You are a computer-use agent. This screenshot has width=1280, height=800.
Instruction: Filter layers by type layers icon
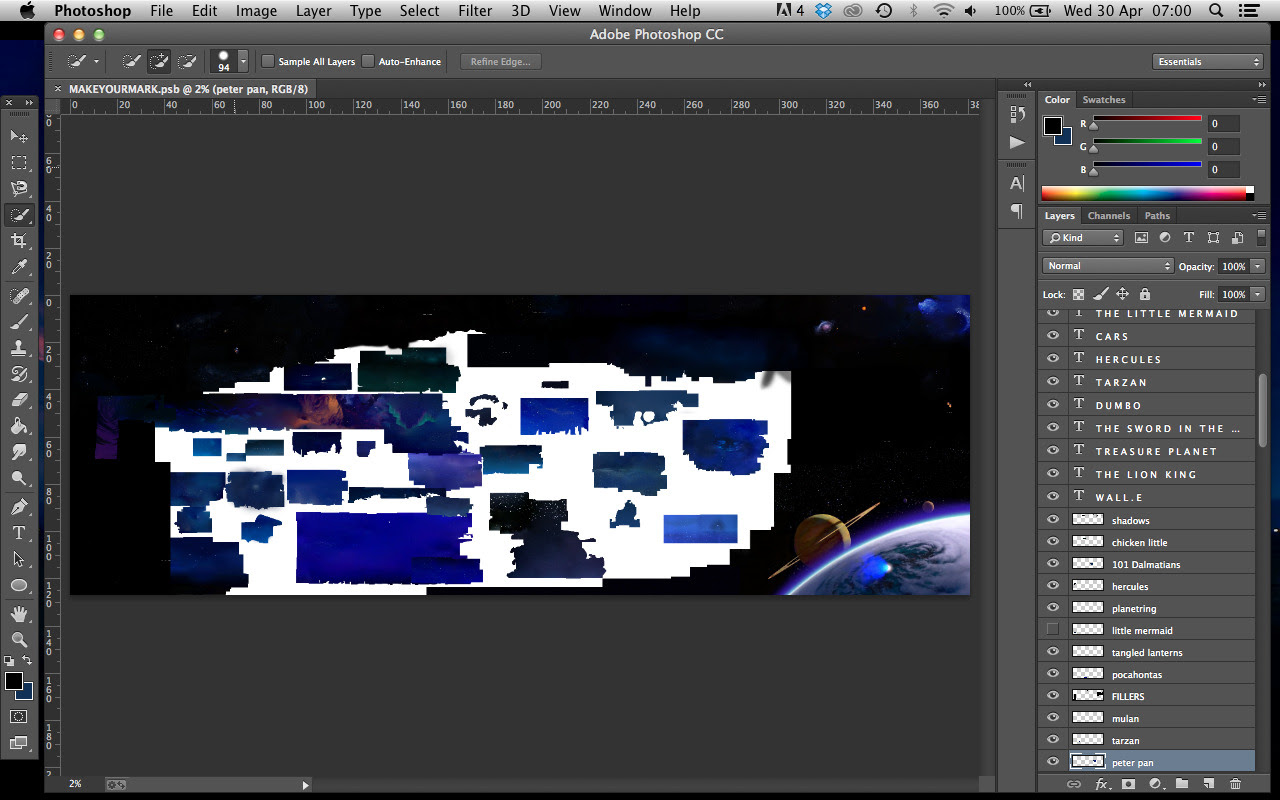tap(1189, 238)
